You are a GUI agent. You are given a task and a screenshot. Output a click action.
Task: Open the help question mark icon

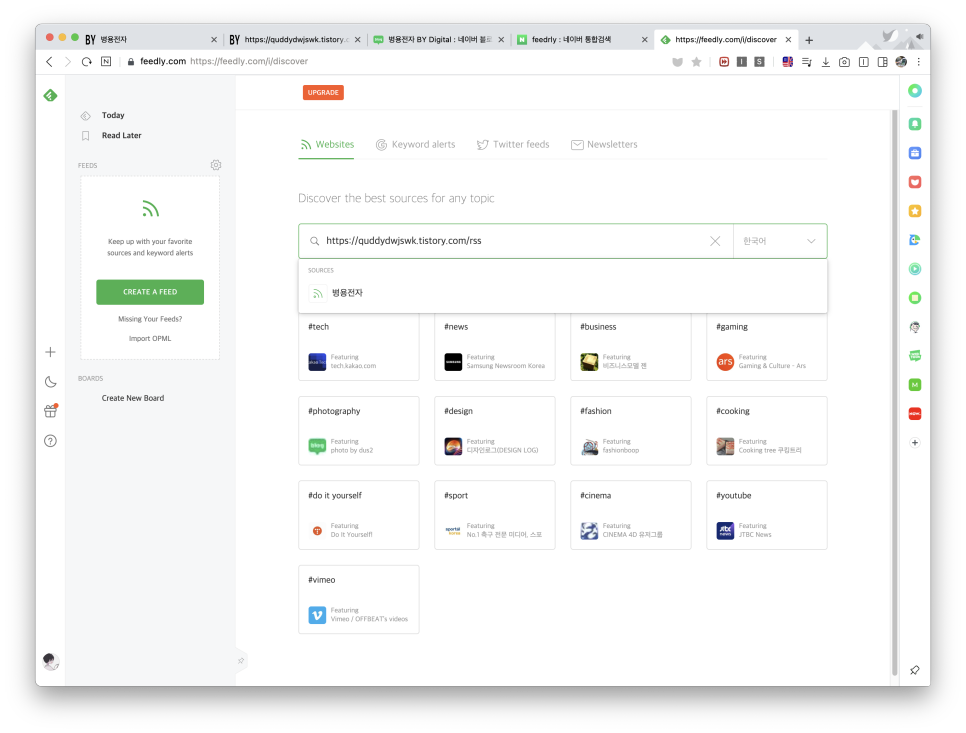[51, 441]
